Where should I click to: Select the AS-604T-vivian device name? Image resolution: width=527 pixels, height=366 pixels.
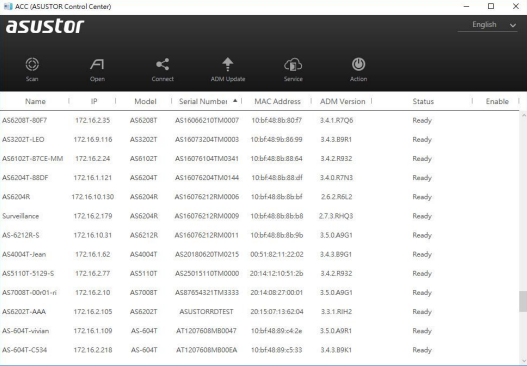pyautogui.click(x=26, y=331)
